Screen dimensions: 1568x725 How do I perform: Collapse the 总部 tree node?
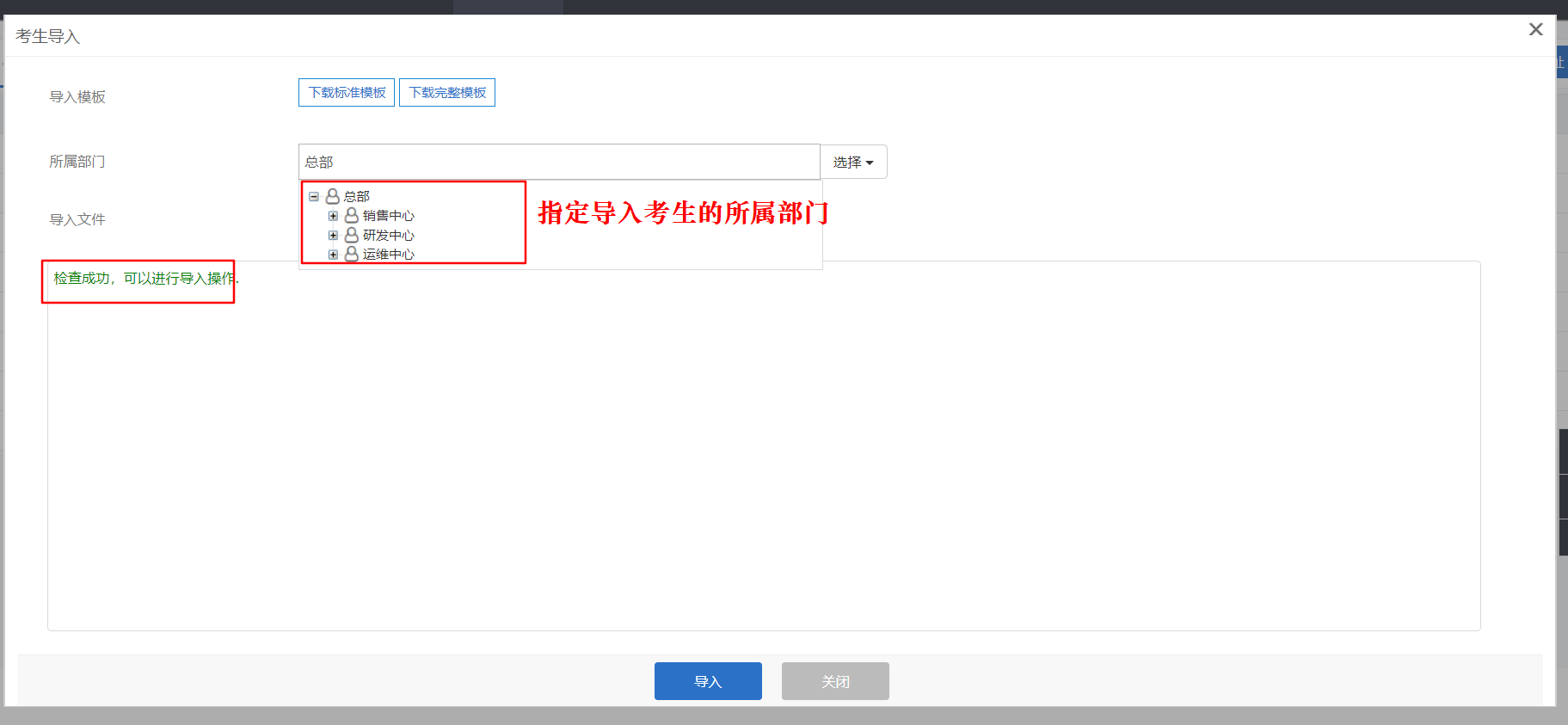pos(314,197)
